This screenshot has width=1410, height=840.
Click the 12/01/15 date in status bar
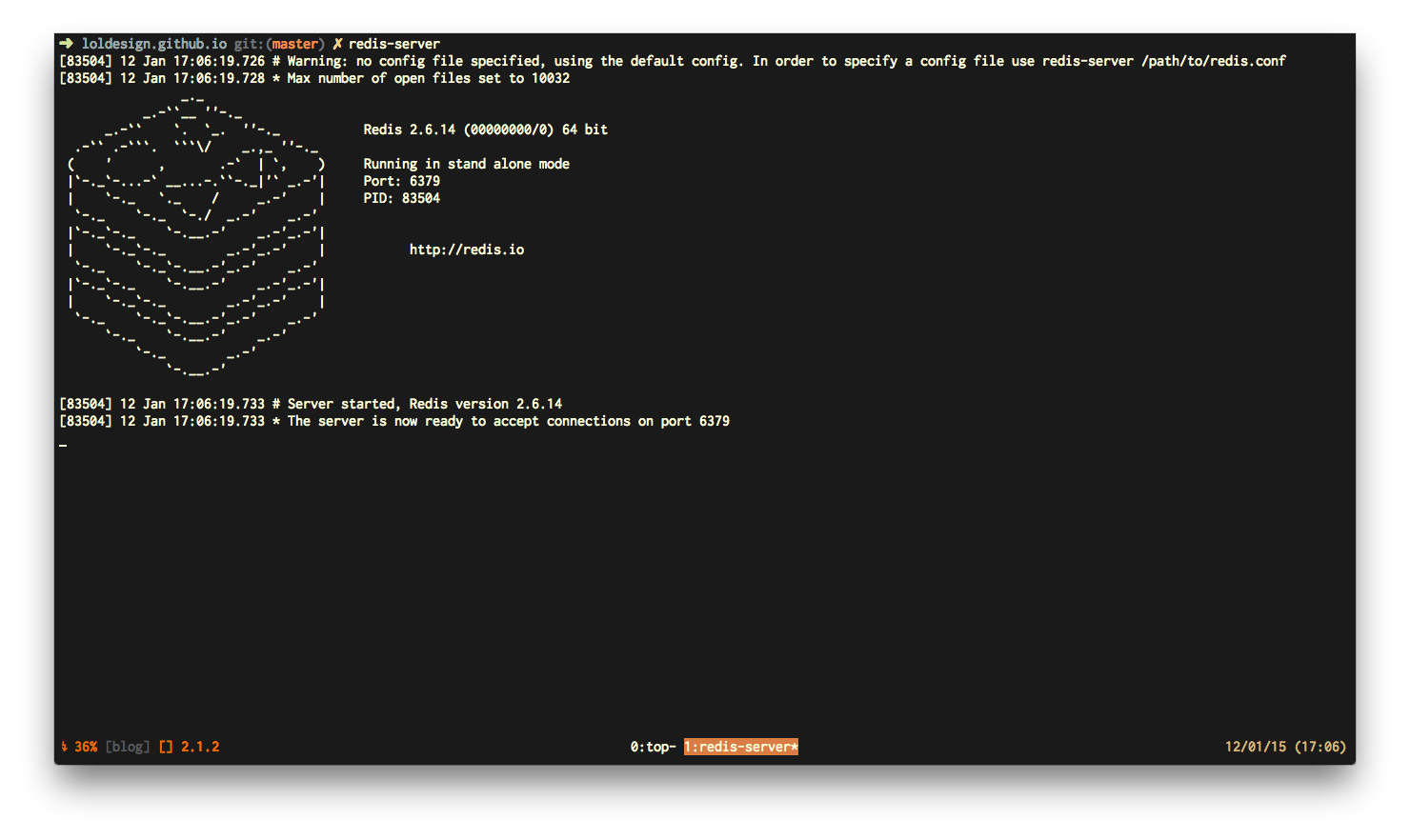(x=1256, y=747)
